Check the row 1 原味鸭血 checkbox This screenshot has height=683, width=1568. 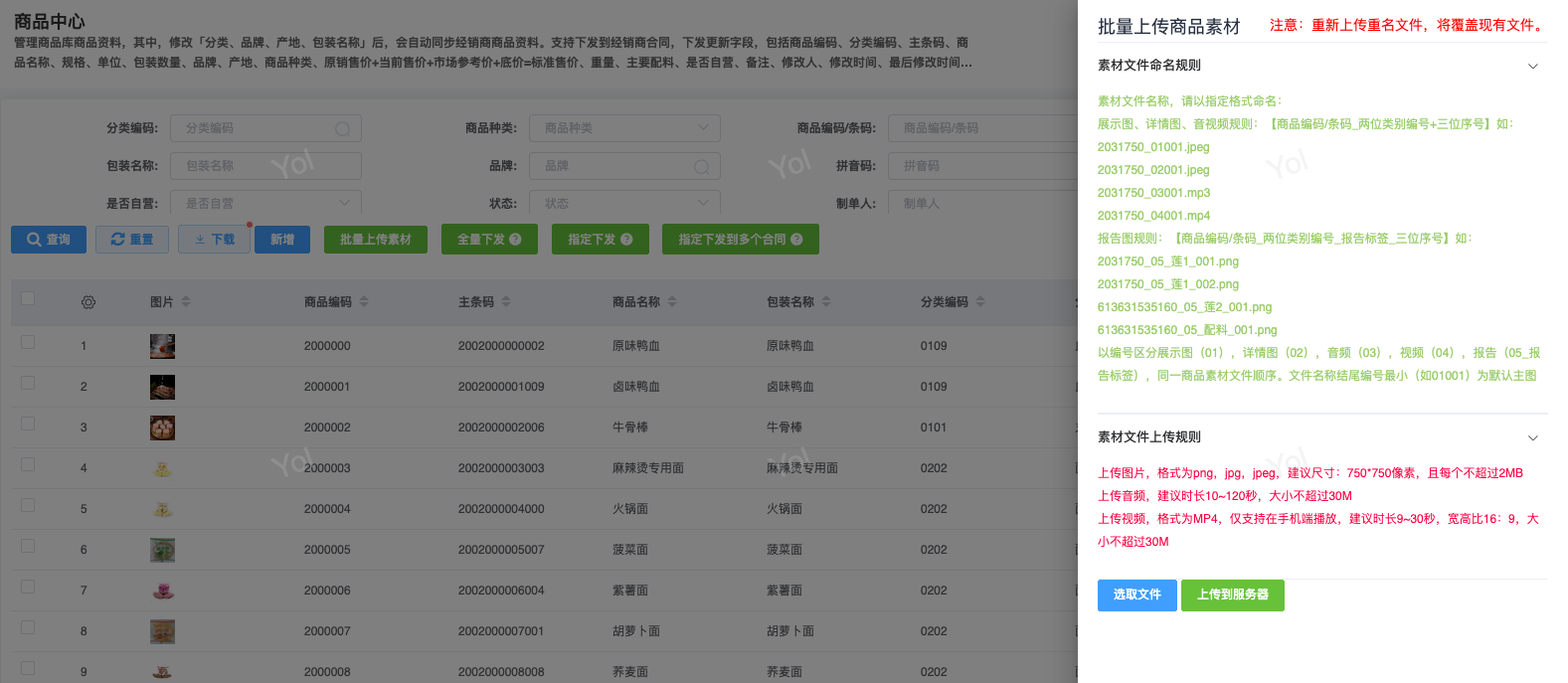pyautogui.click(x=28, y=342)
